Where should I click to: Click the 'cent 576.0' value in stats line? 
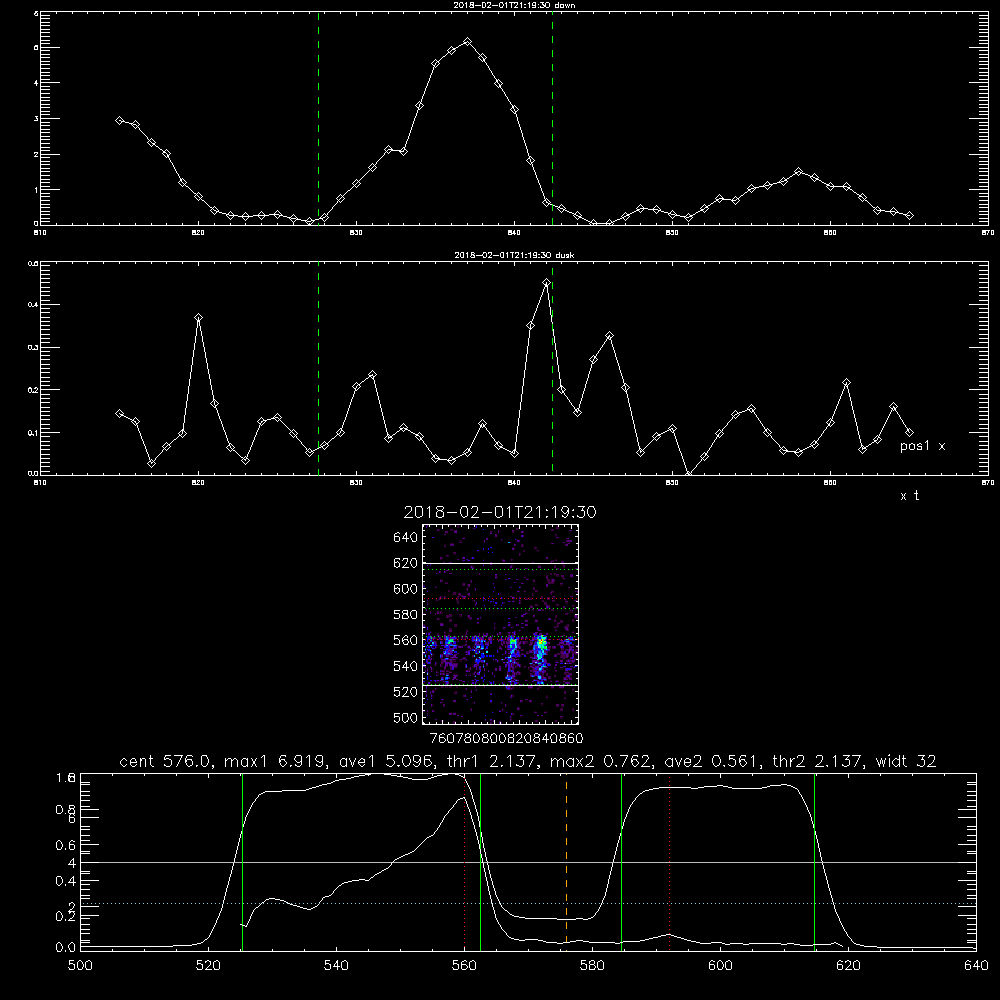[x=165, y=761]
